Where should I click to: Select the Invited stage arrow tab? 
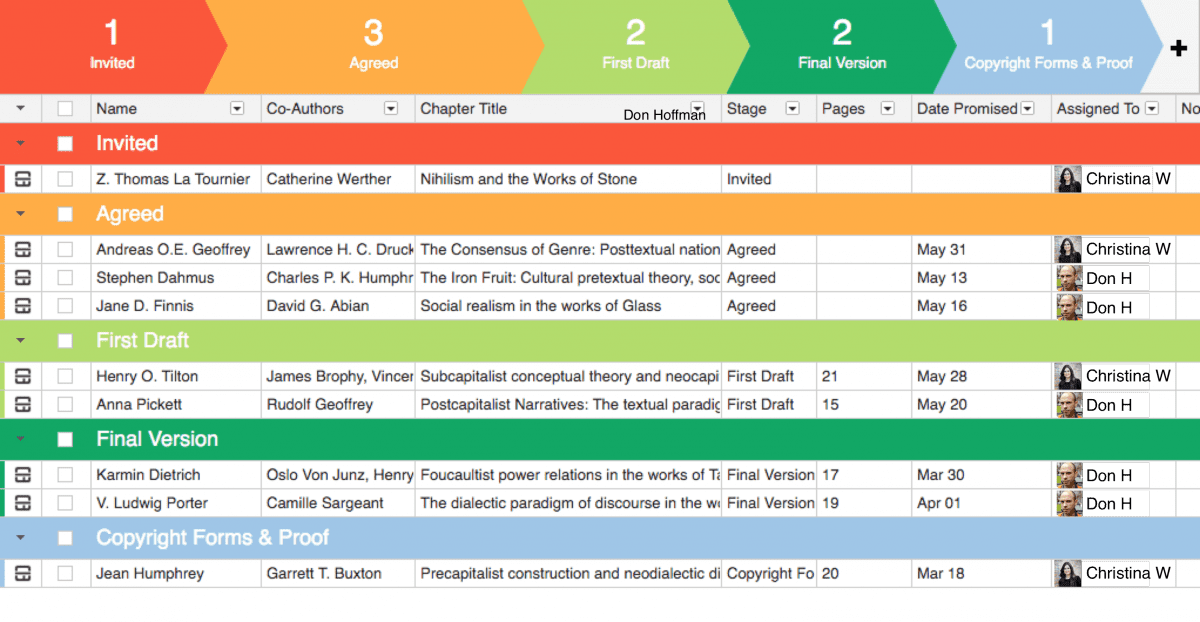pos(111,47)
